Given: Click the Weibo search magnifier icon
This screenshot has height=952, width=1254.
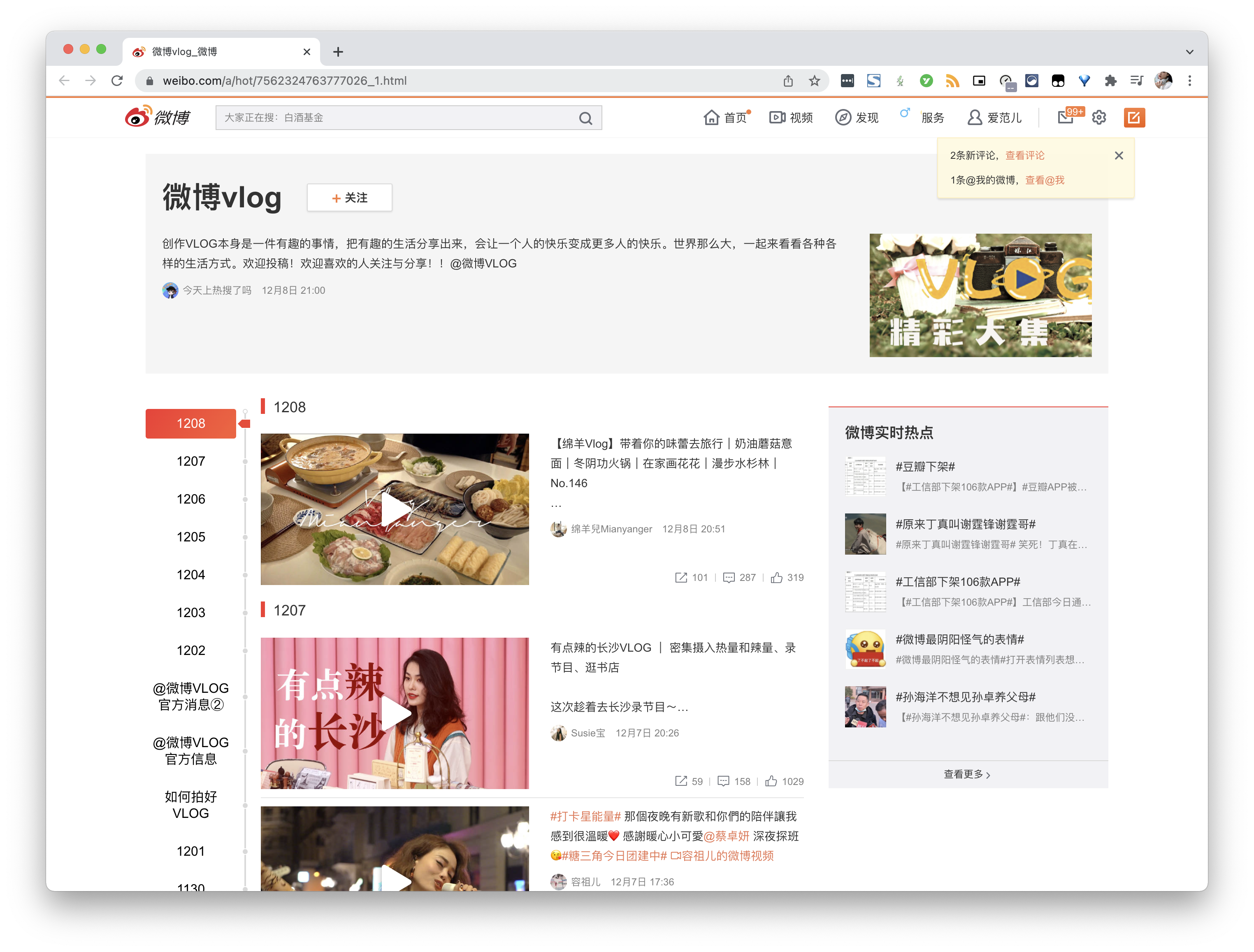Looking at the screenshot, I should 585,118.
